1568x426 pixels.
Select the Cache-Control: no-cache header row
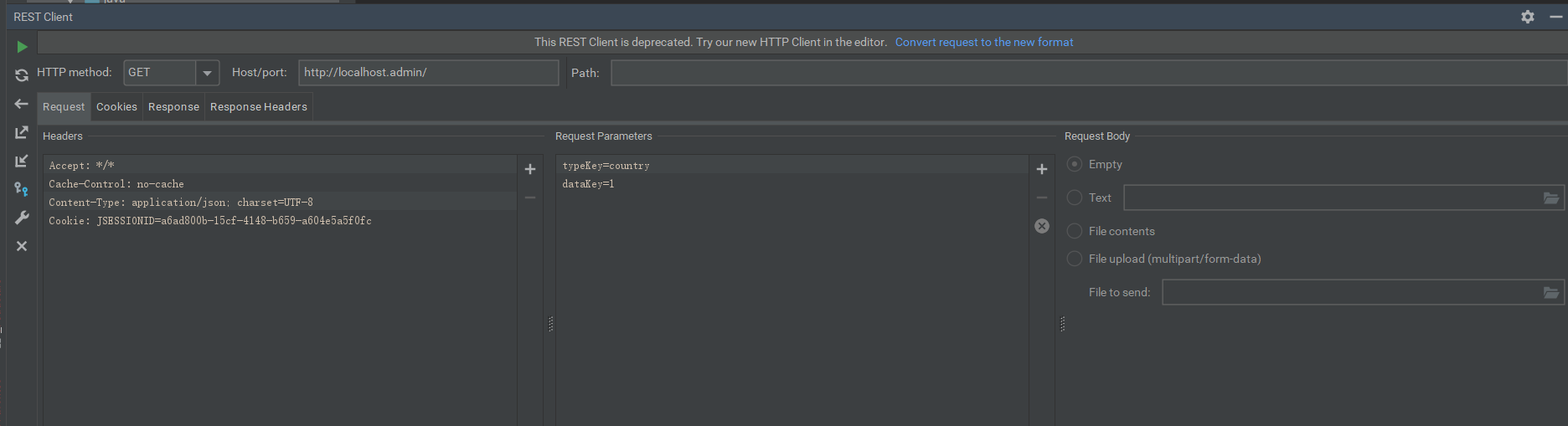click(280, 183)
